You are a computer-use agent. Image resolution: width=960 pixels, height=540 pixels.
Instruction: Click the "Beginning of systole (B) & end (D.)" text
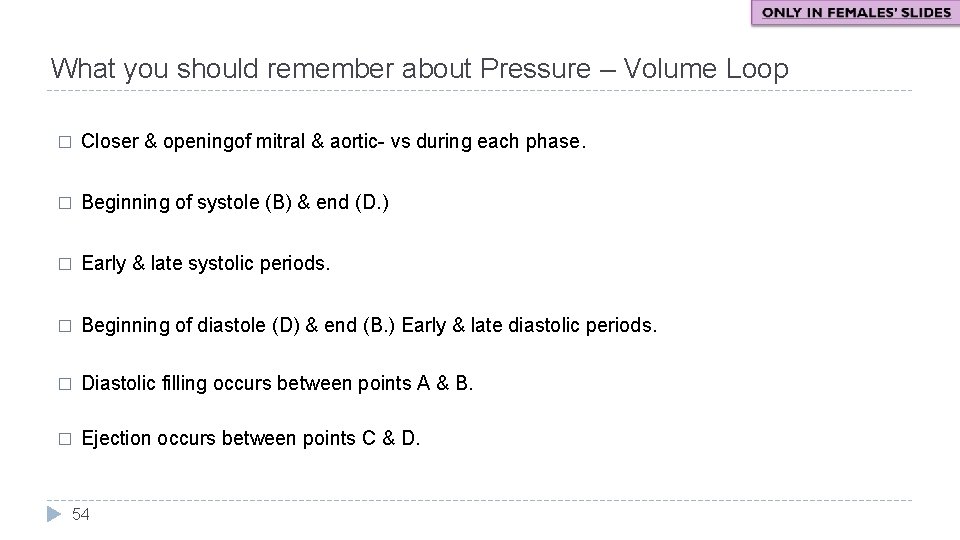point(235,203)
